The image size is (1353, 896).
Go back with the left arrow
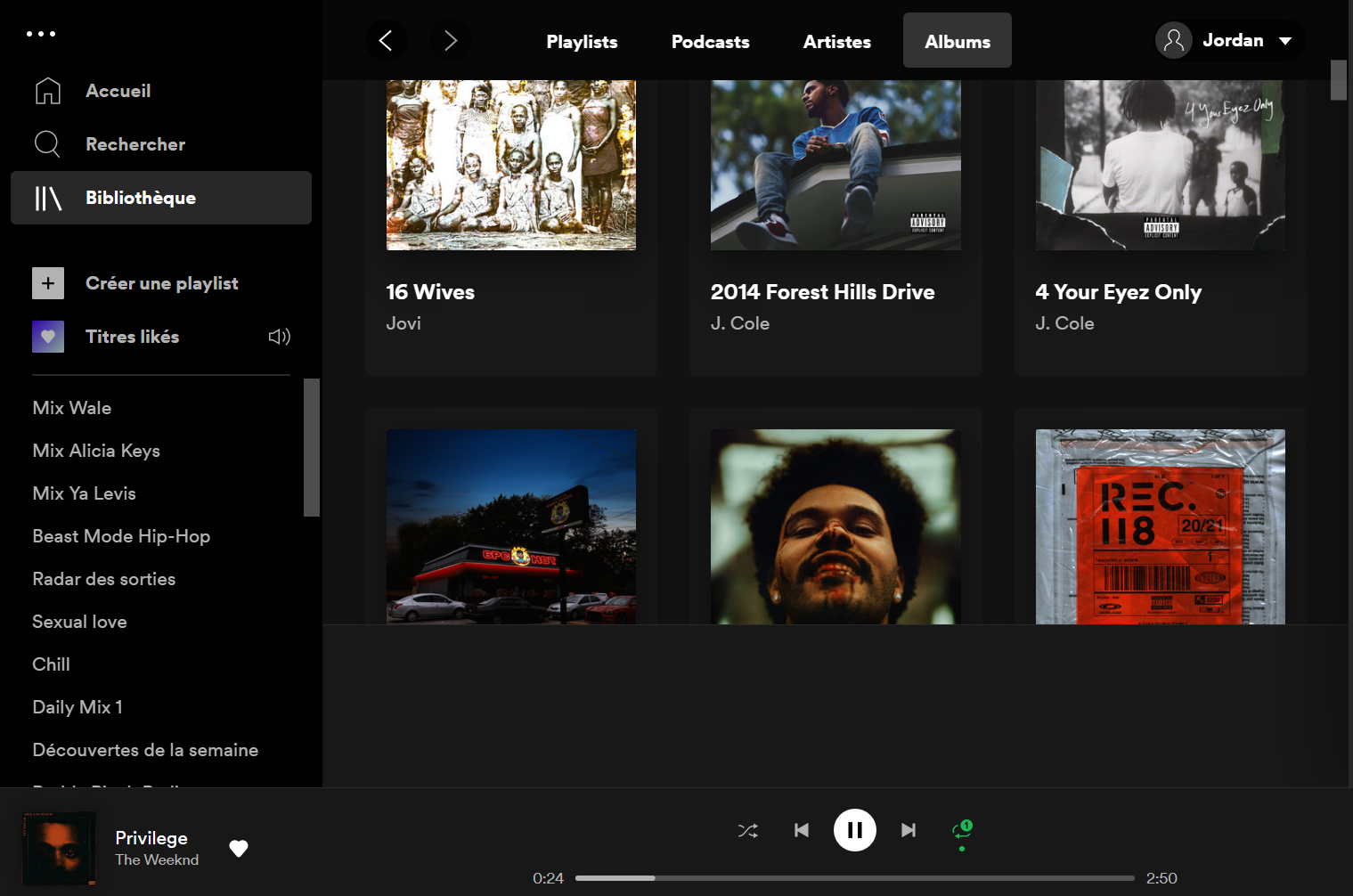(x=386, y=41)
